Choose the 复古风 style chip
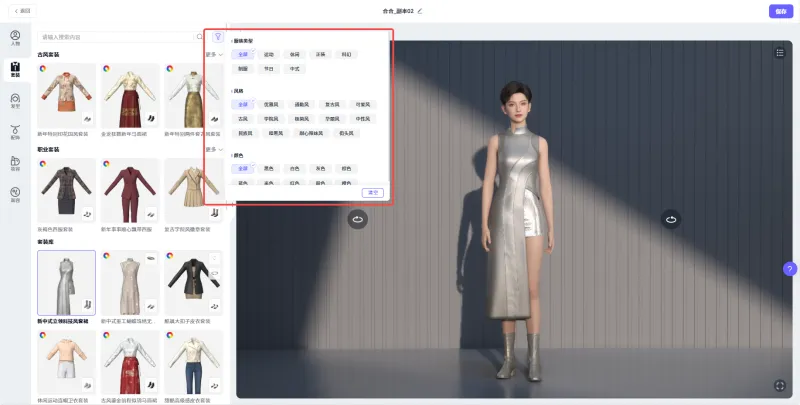This screenshot has width=800, height=405. coord(332,104)
